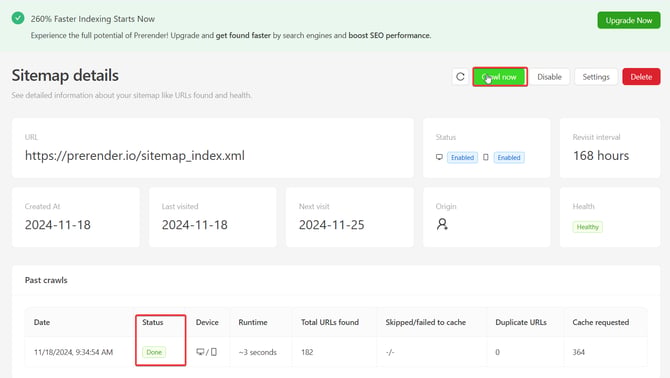Click the Device column header
This screenshot has height=378, width=670.
[x=207, y=322]
